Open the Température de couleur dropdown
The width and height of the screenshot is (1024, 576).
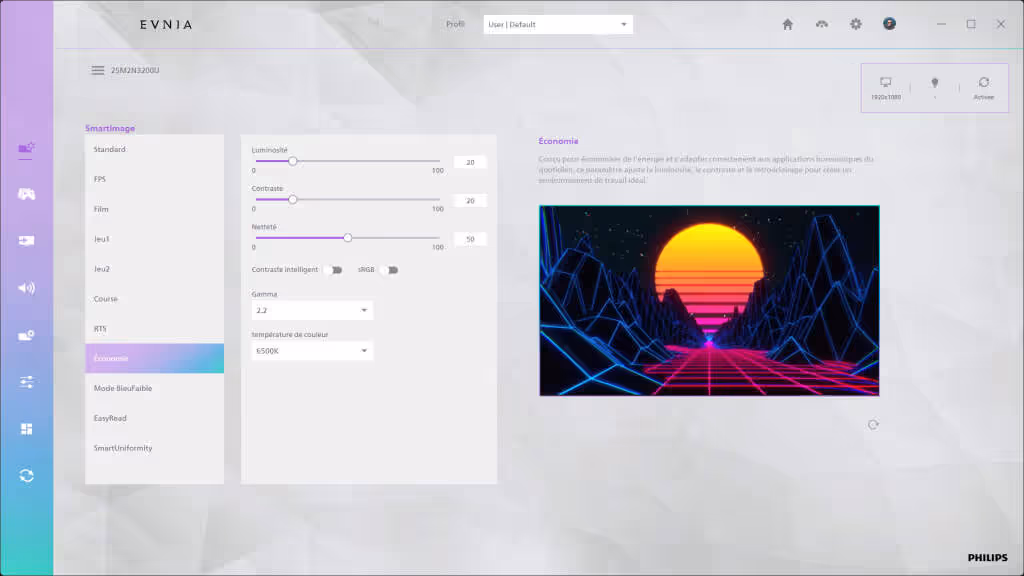(x=312, y=351)
